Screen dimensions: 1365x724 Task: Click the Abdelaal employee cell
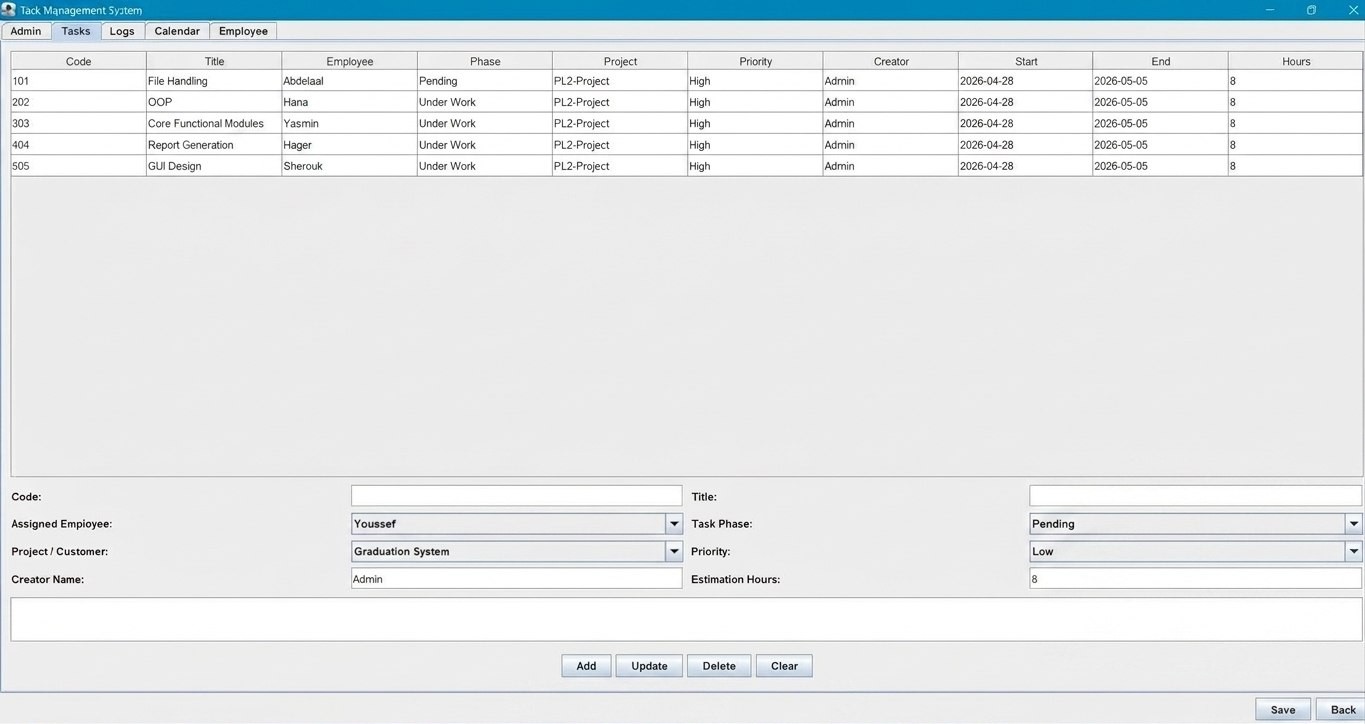tap(349, 81)
